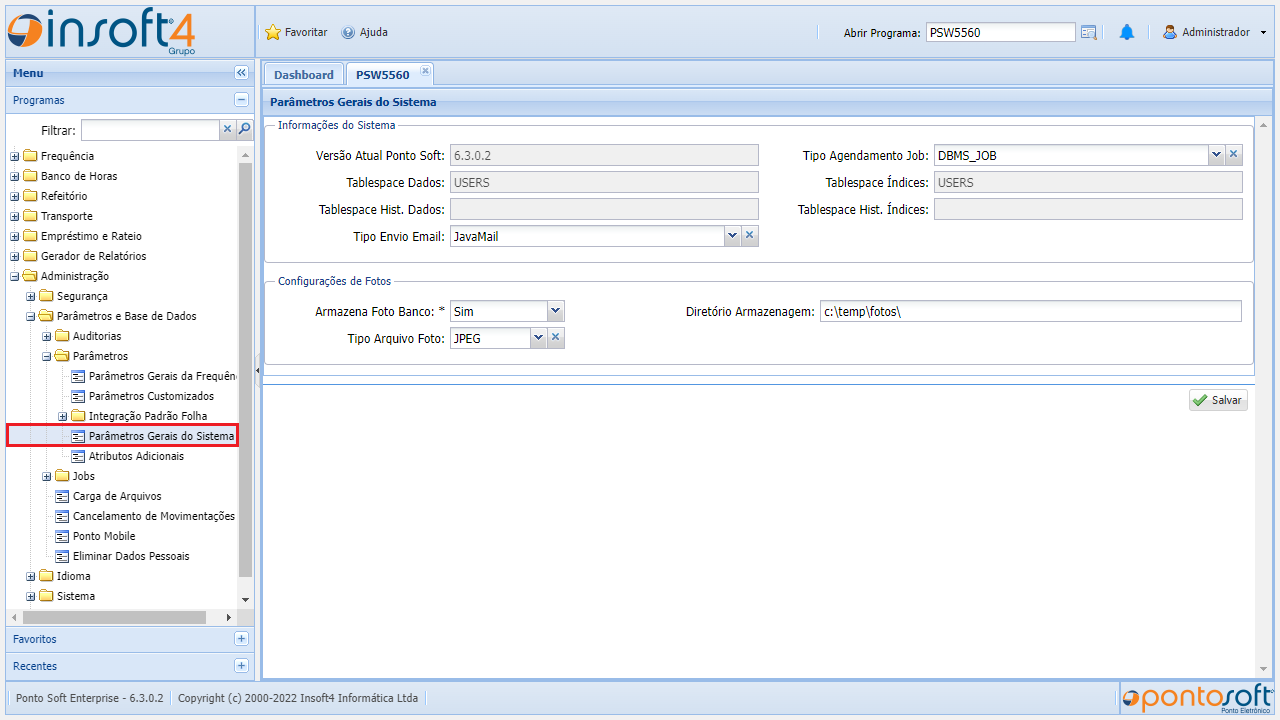The image size is (1280, 720).
Task: Collapse the Menu panel with double-arrow icon
Action: click(x=241, y=73)
